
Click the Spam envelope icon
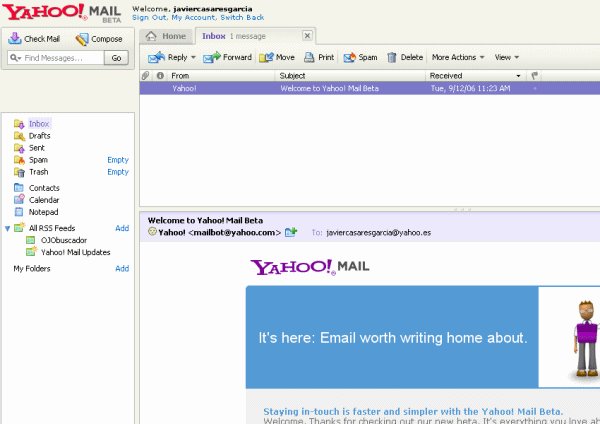(349, 57)
